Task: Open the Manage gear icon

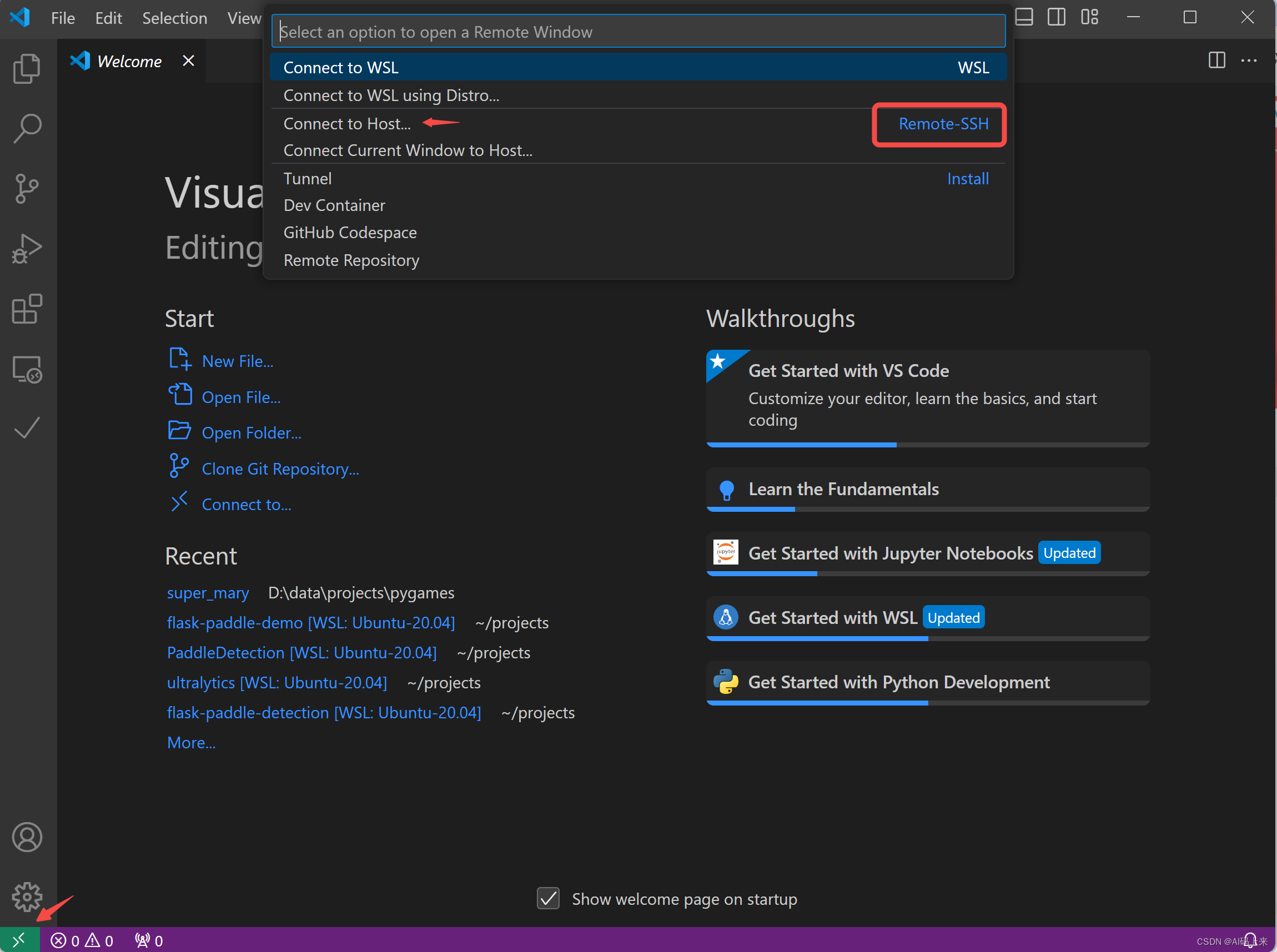Action: click(27, 896)
